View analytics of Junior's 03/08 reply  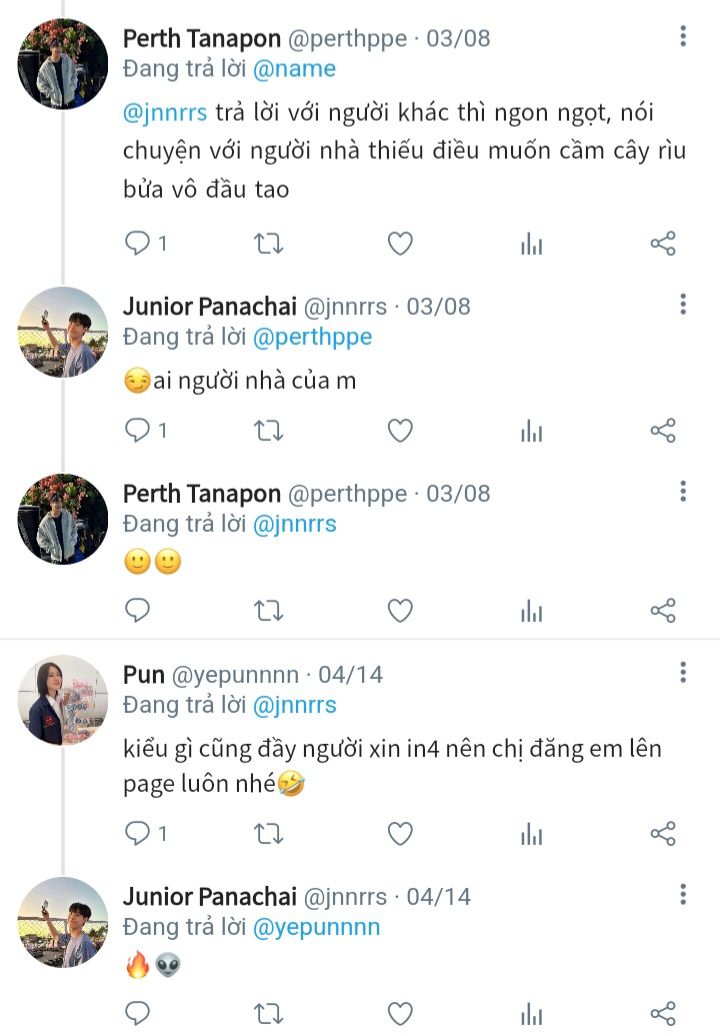pyautogui.click(x=531, y=431)
